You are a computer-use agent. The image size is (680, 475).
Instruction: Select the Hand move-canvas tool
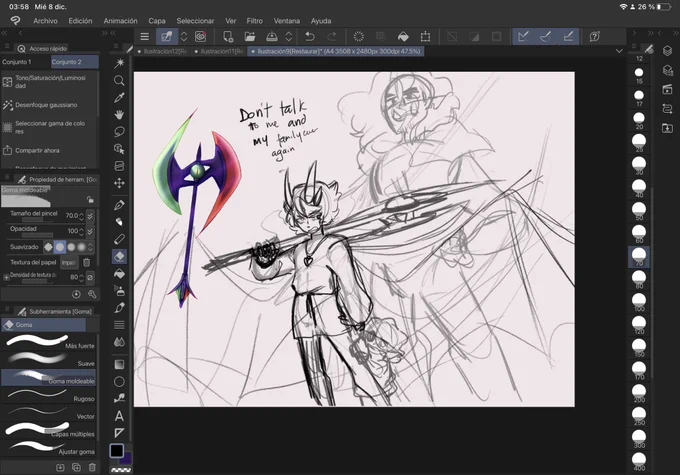[119, 115]
